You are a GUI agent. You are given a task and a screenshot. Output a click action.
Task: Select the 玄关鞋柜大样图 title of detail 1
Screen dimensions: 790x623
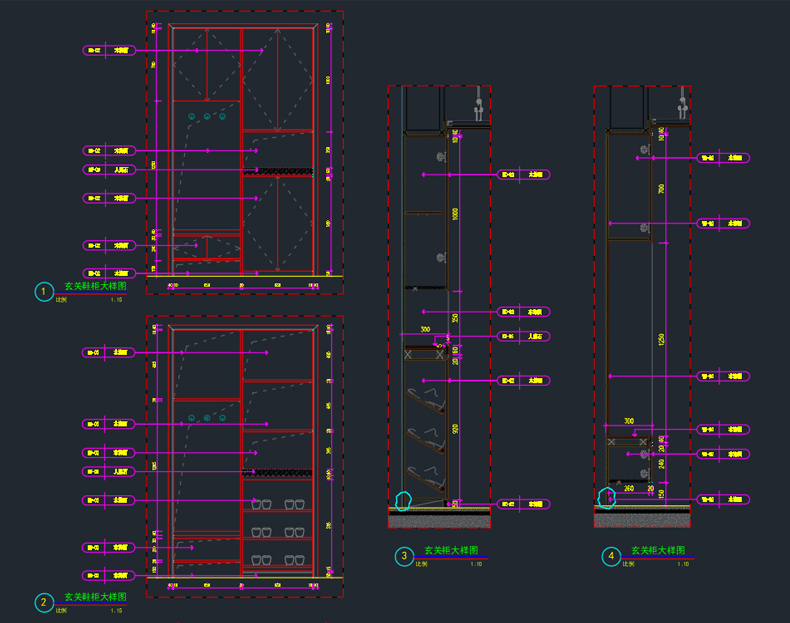(95, 286)
